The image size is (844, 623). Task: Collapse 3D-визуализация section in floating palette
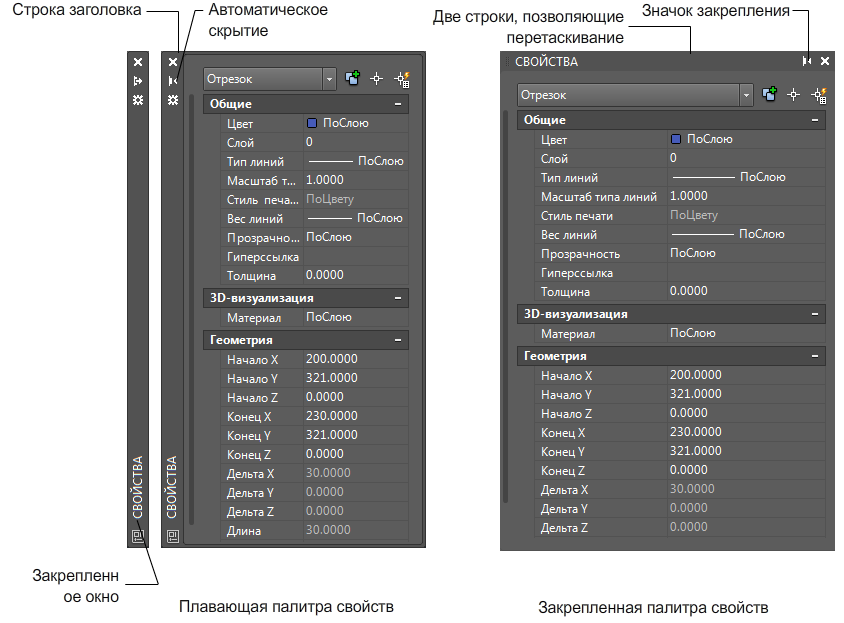coord(398,298)
